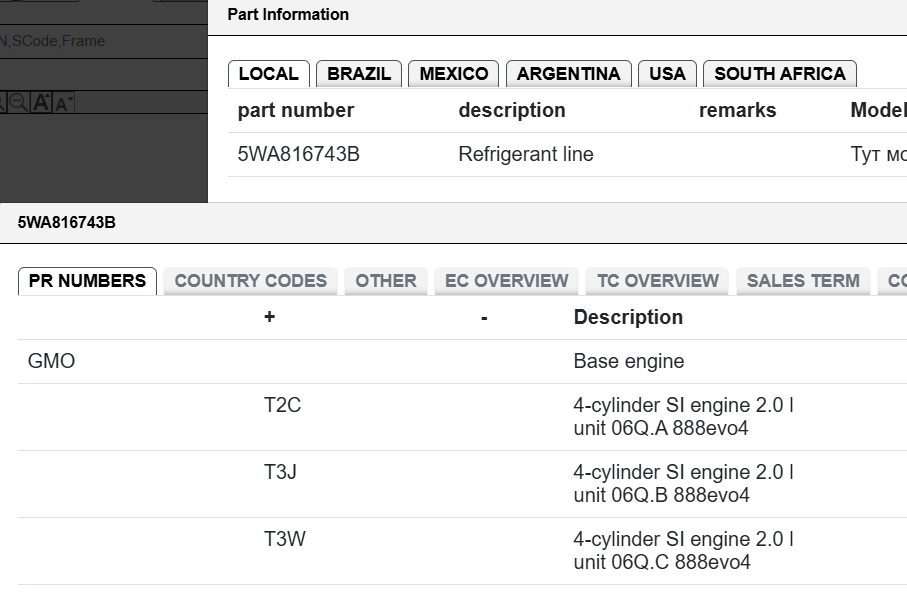
Task: Select the T2C PR number row
Action: (462, 417)
